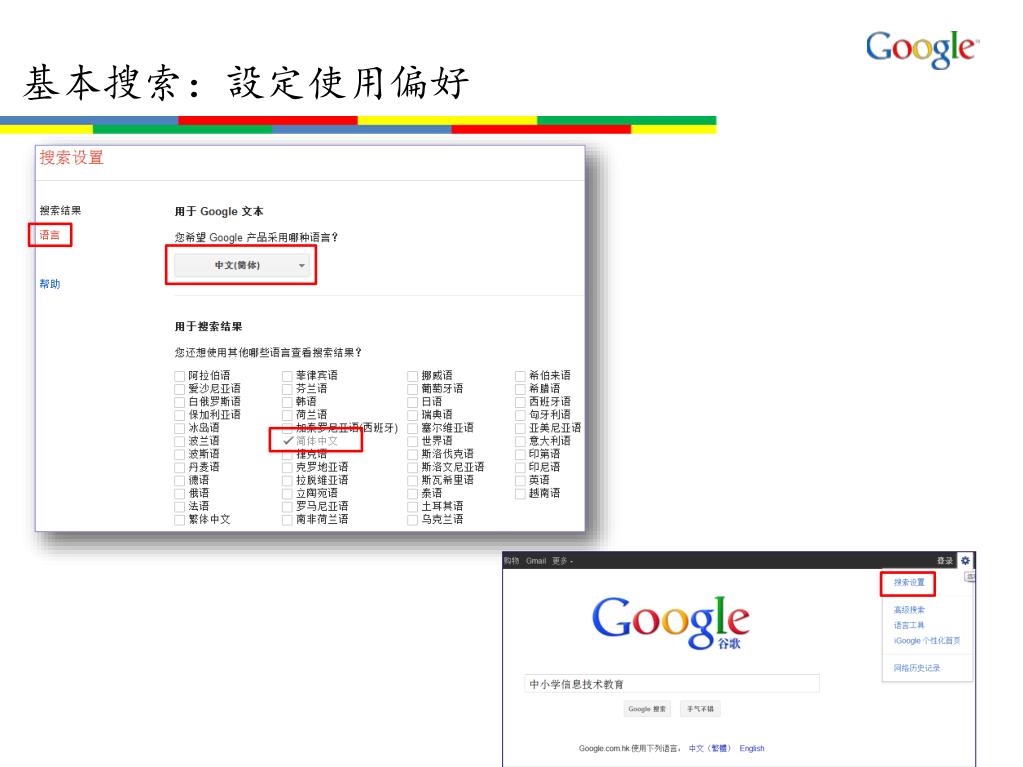Check the 乌克兰语 checkbox

412,520
